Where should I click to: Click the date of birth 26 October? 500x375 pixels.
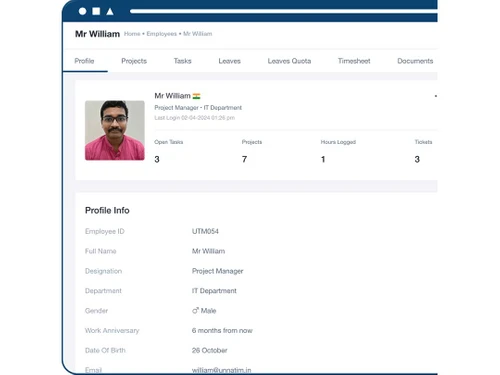pos(209,350)
